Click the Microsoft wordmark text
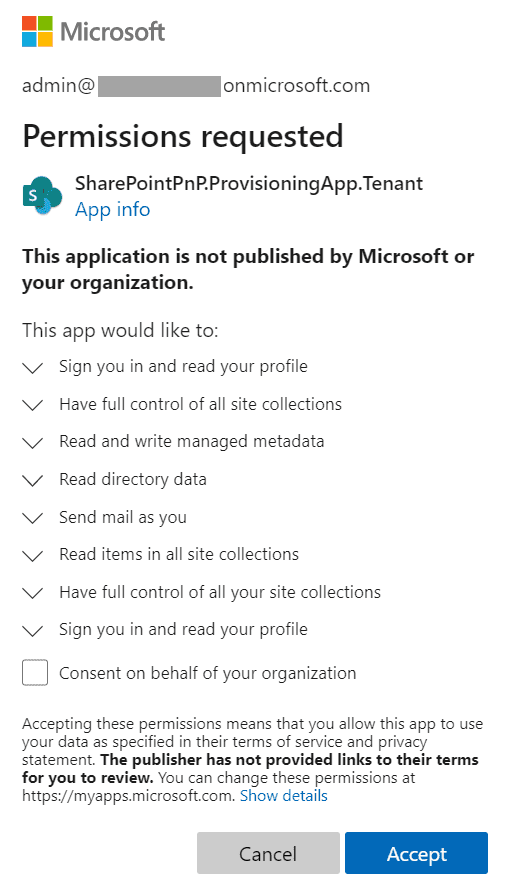The image size is (505, 881). pos(112,31)
